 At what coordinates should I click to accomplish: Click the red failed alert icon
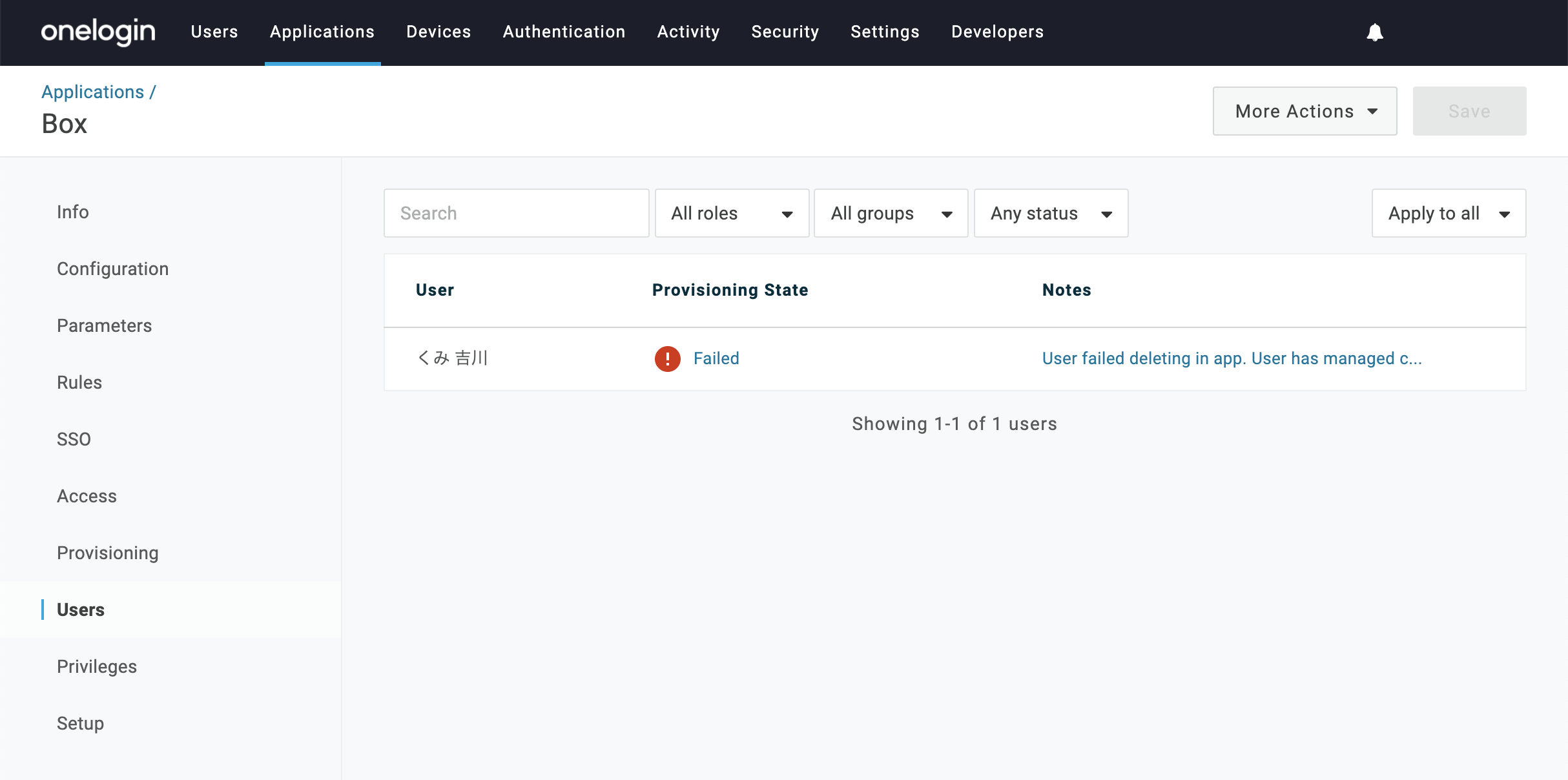coord(667,358)
